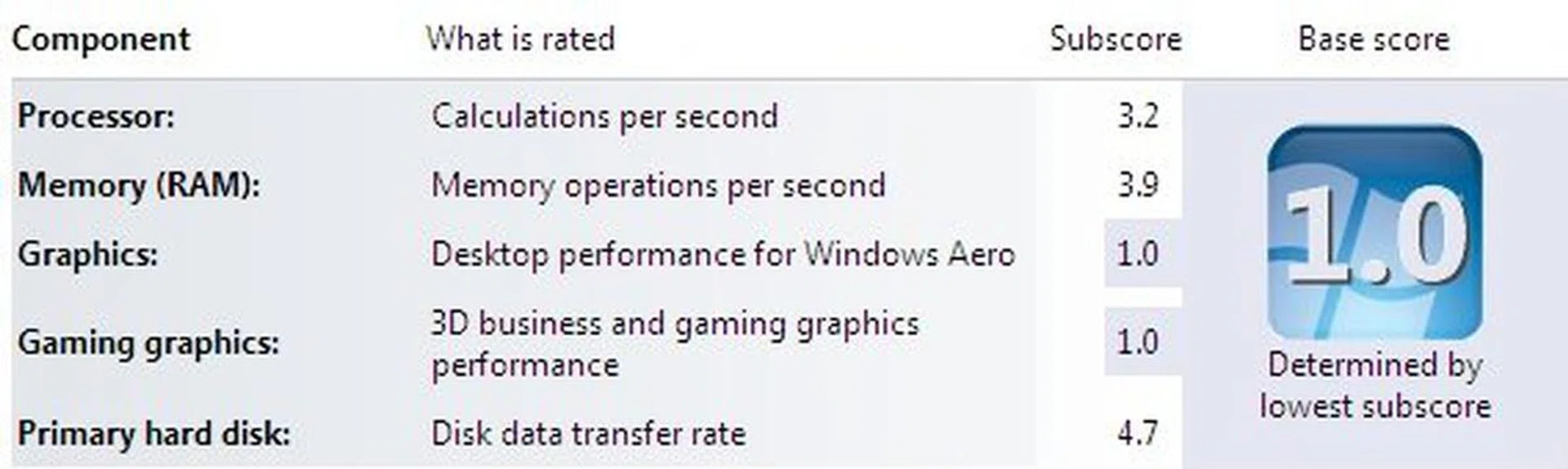Click the highlighted Graphics subscore 1.0

tap(1138, 254)
